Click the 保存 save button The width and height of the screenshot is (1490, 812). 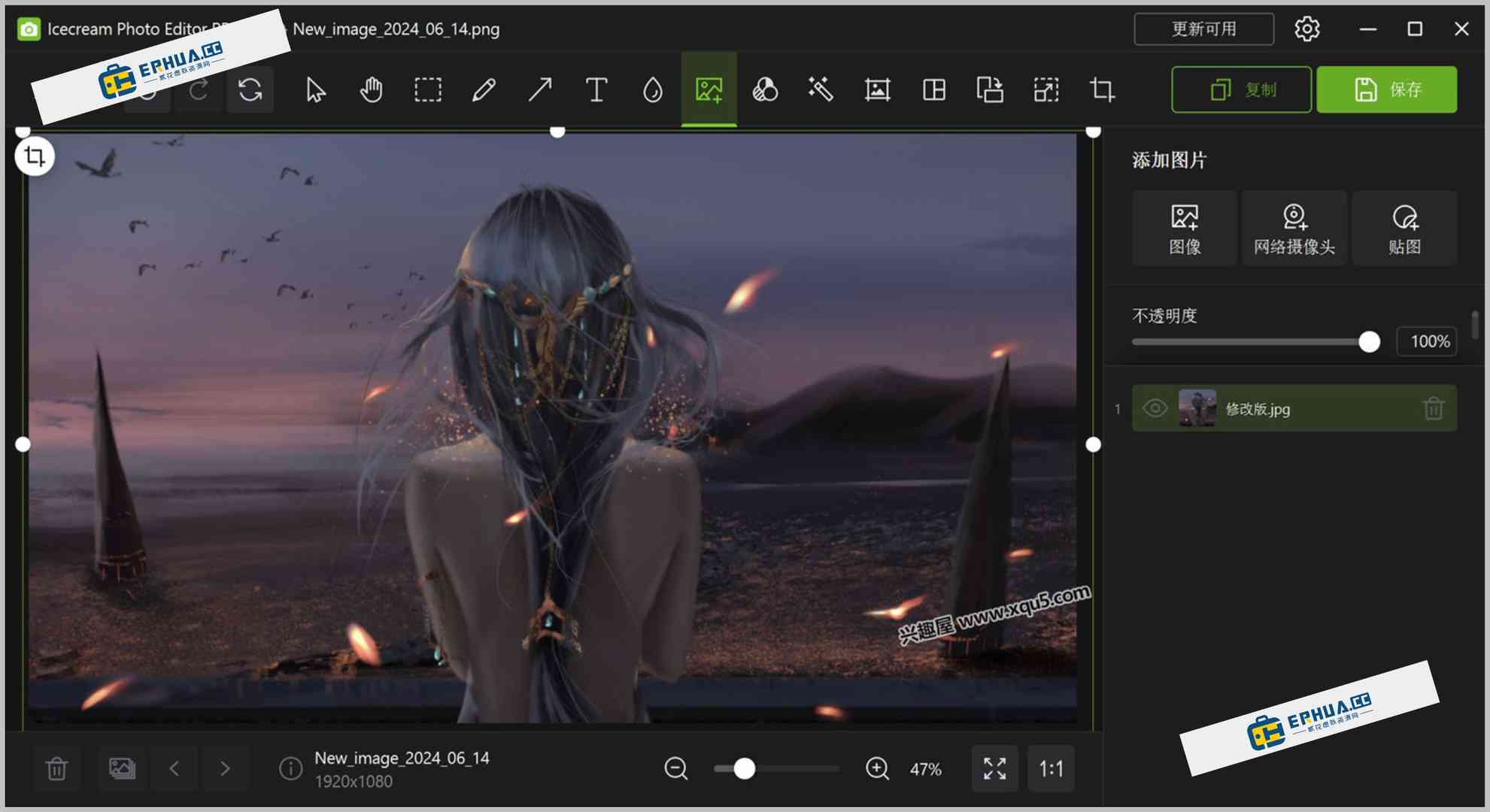(1387, 89)
